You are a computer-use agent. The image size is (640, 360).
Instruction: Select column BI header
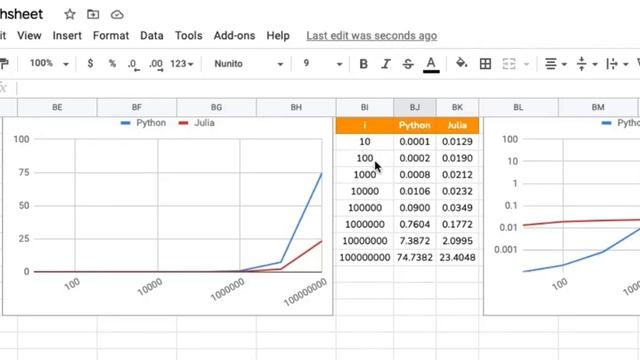(x=364, y=107)
